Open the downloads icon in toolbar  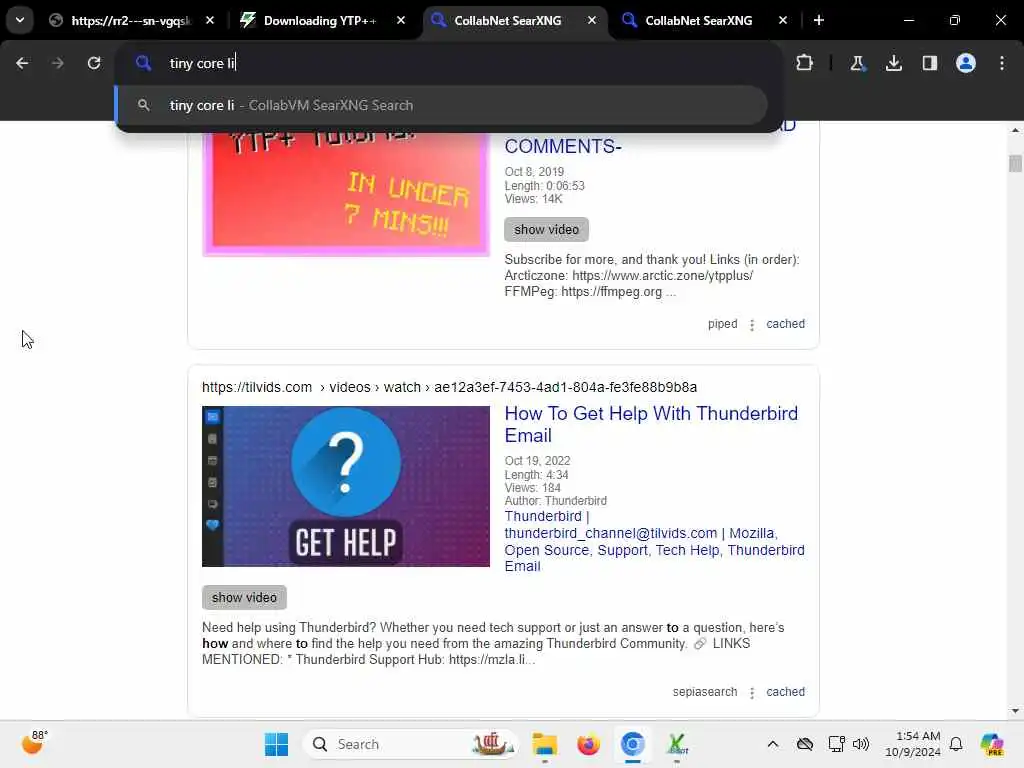click(893, 63)
